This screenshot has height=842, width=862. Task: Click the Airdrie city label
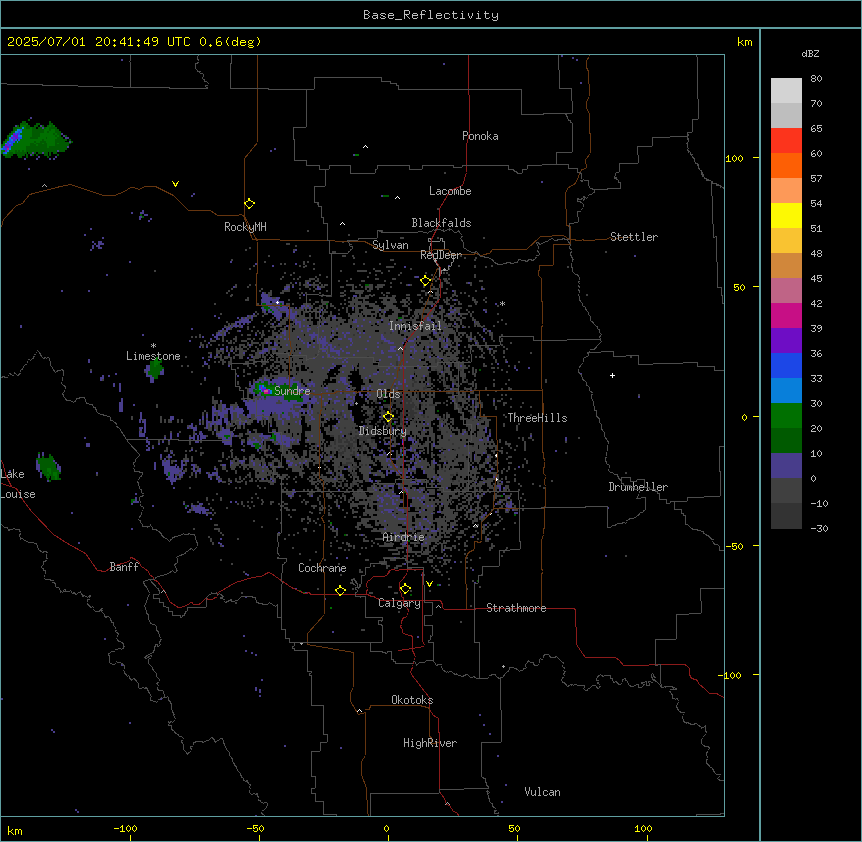click(404, 537)
